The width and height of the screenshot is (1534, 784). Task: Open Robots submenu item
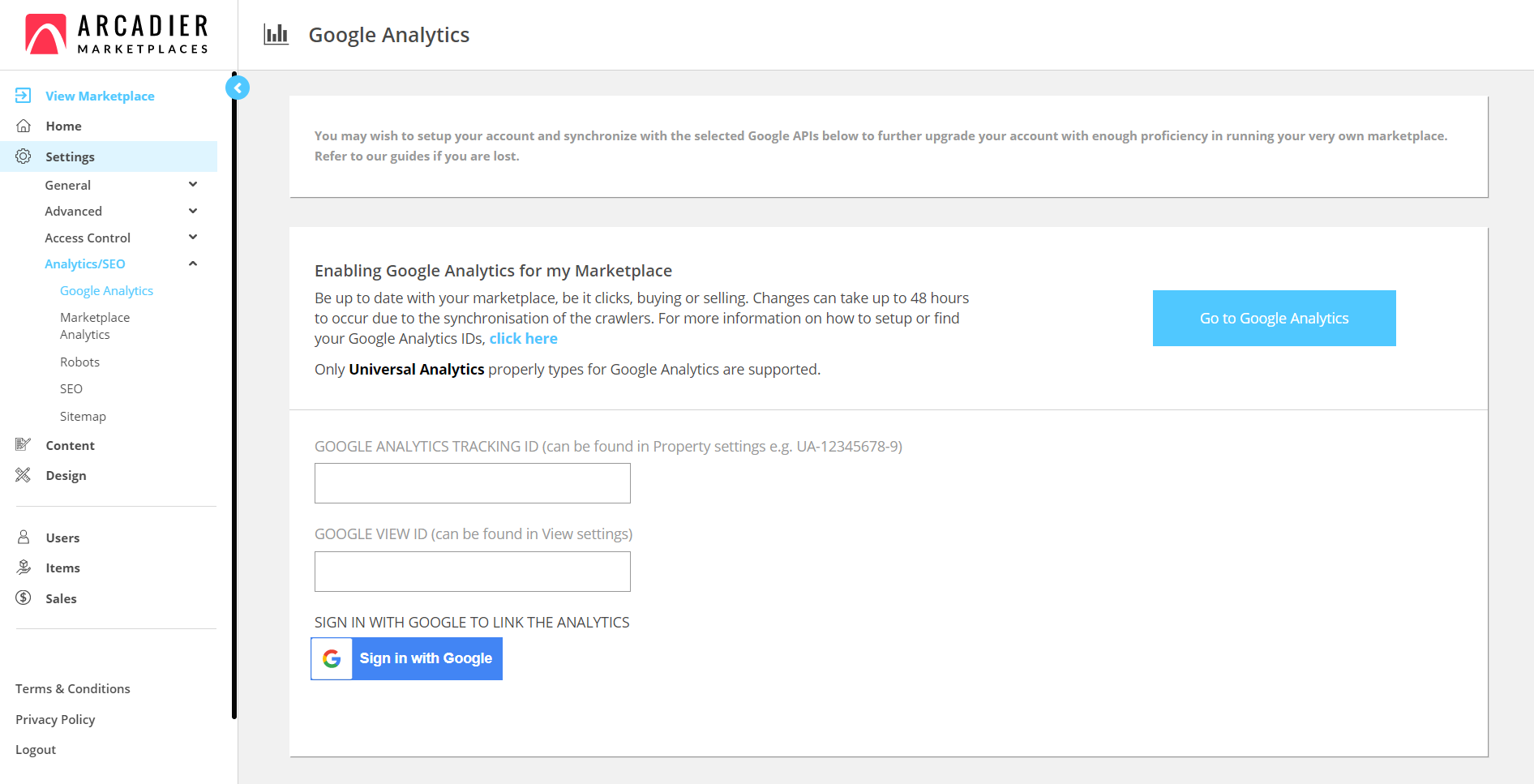tap(79, 362)
